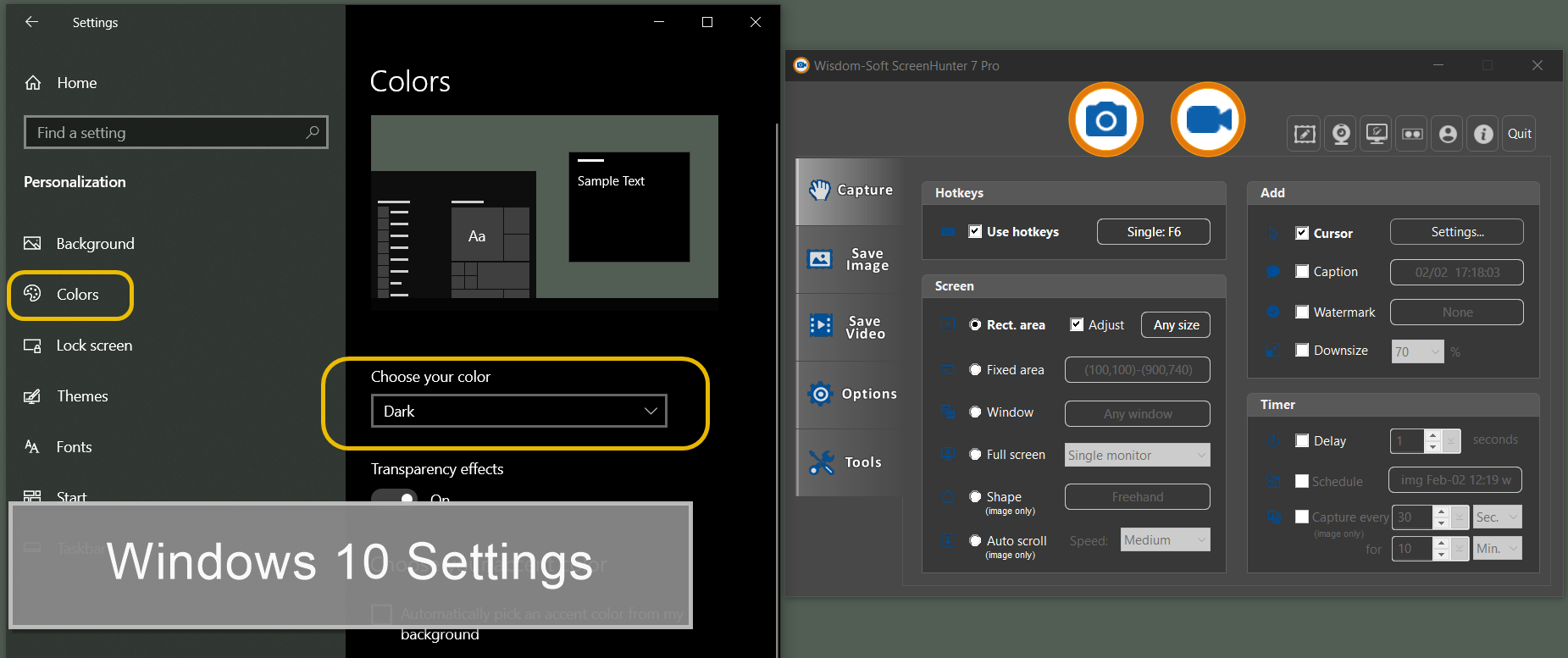
Task: Open the Choose your color dropdown
Action: [x=518, y=411]
